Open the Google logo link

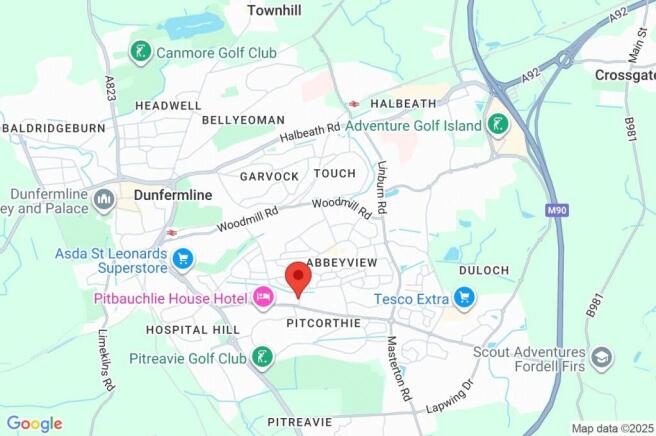[x=35, y=424]
